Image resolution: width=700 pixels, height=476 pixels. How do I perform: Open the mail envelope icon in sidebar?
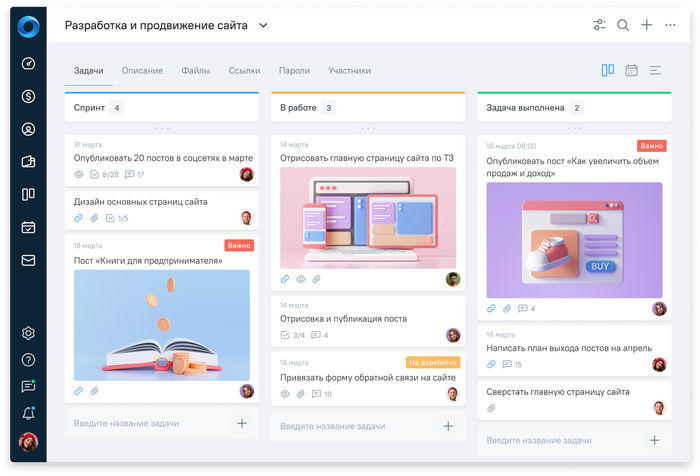click(28, 260)
